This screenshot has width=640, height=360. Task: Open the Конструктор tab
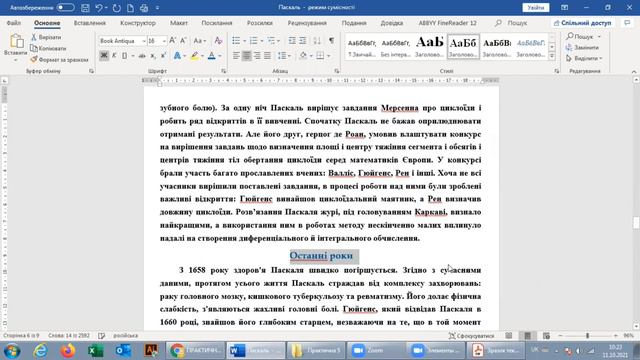(138, 23)
